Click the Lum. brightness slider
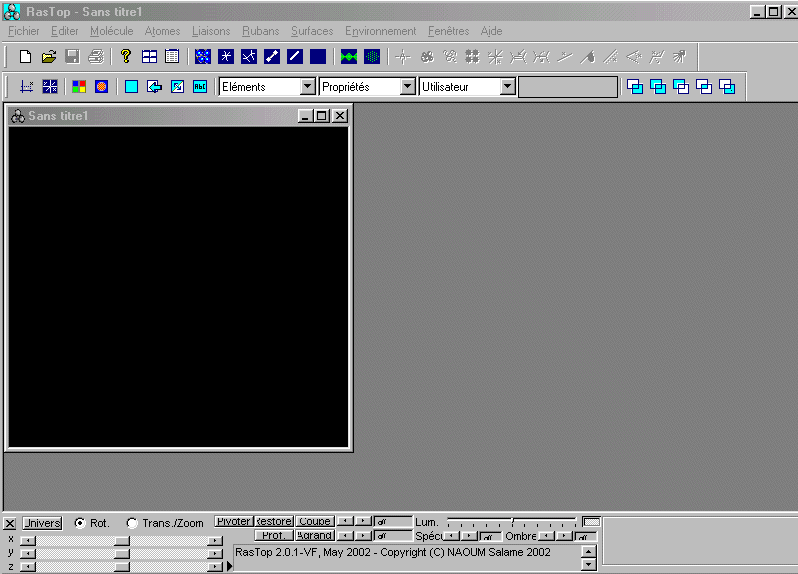Viewport: 798px width, 574px height. (511, 522)
